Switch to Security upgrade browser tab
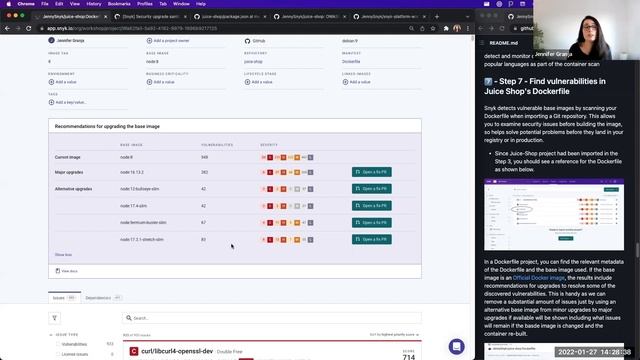640x360 pixels. (151, 17)
